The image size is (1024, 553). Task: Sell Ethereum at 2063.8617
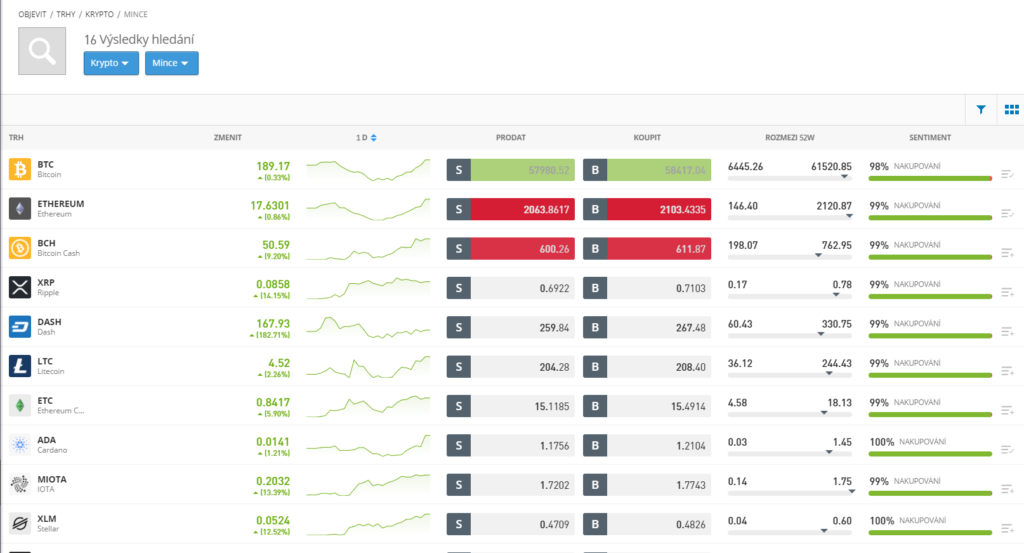point(511,210)
